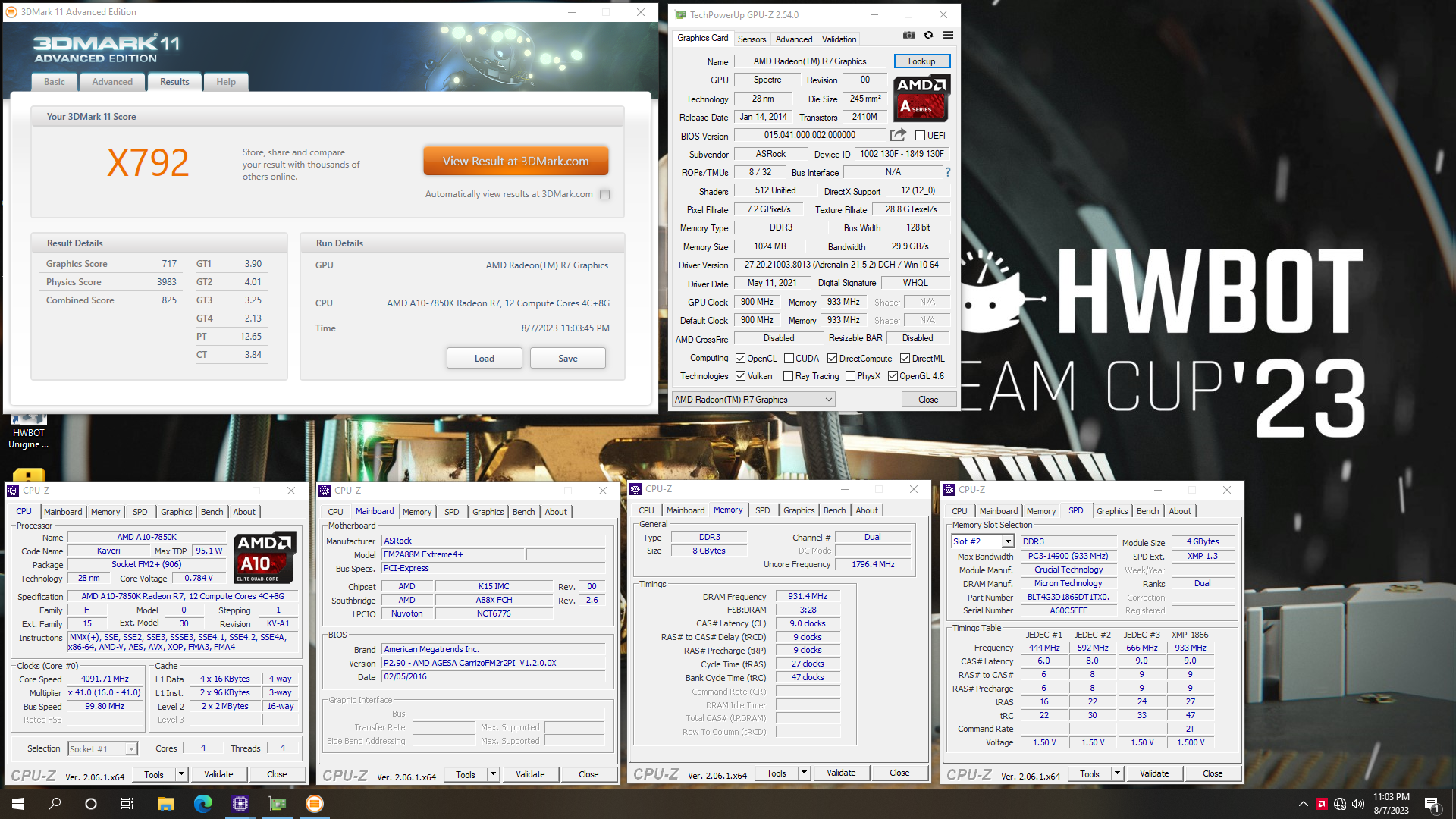Open the Validation tab in GPU-Z

pyautogui.click(x=839, y=39)
